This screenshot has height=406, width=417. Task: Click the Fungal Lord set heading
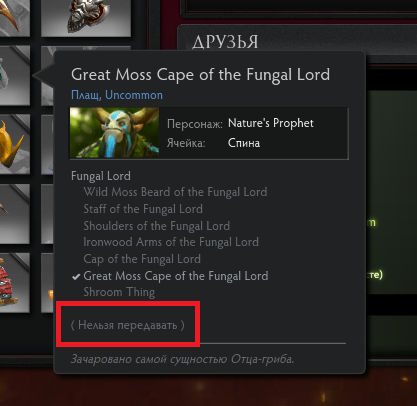(101, 176)
